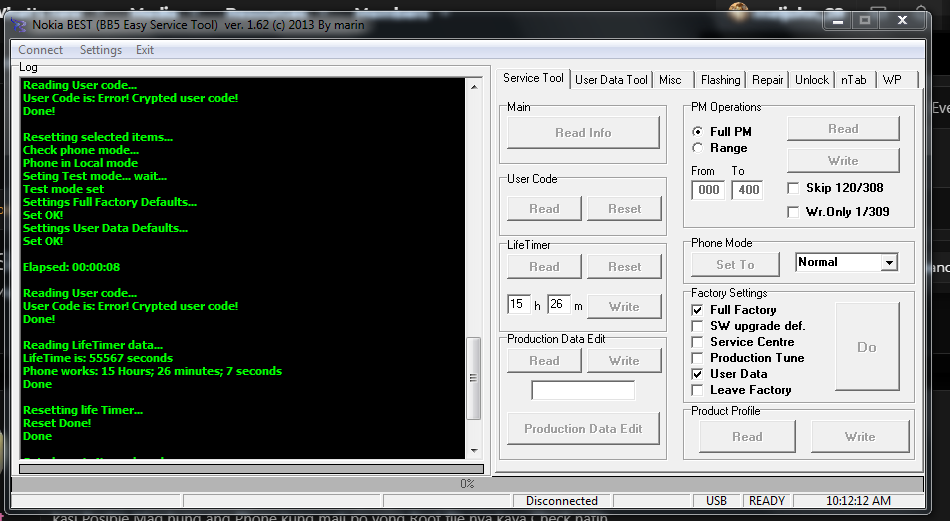Click Write in Product Profile group
The image size is (950, 521).
860,437
